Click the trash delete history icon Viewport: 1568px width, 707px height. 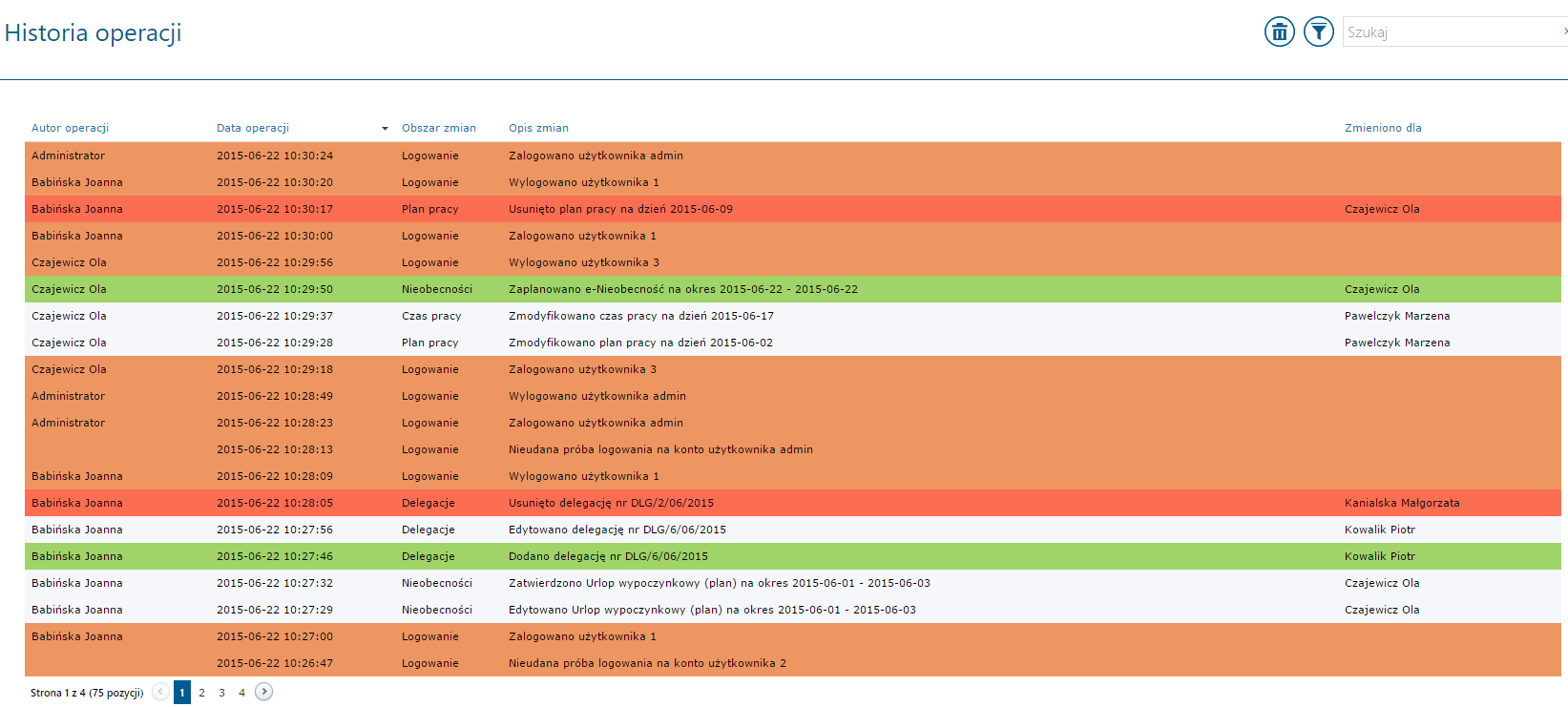click(1280, 31)
